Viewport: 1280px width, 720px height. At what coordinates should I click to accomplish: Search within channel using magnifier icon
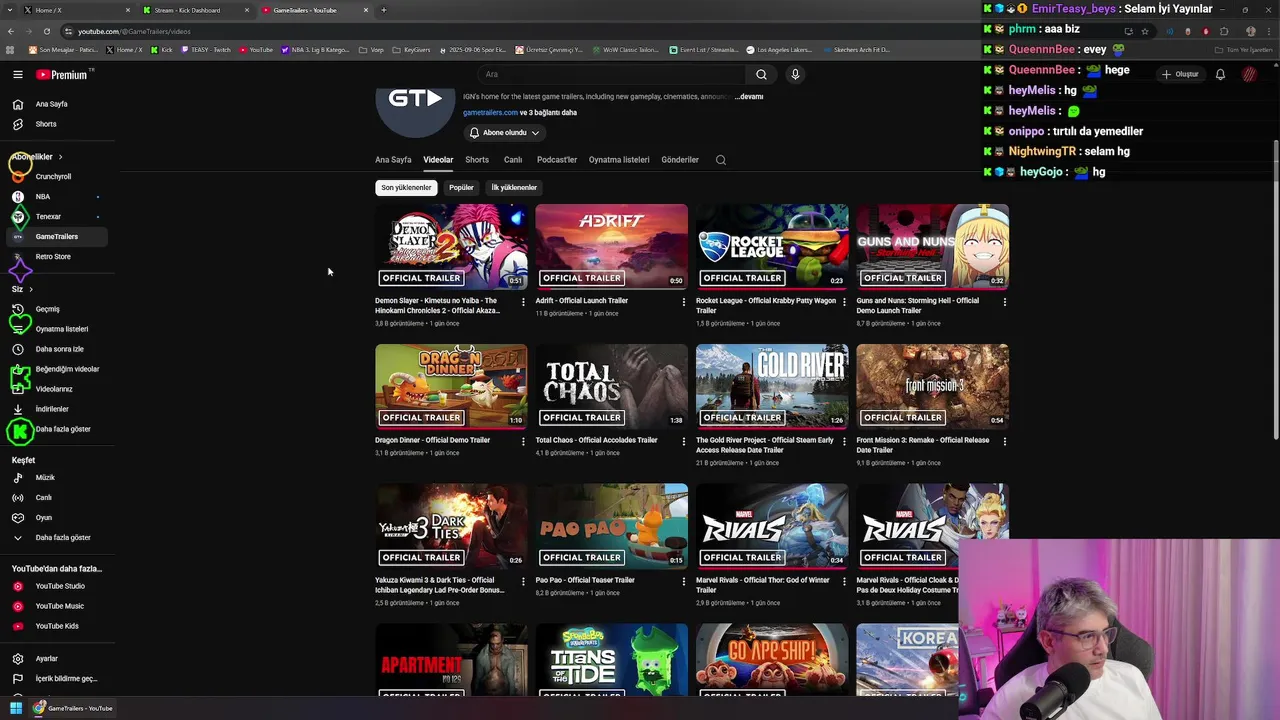point(720,160)
